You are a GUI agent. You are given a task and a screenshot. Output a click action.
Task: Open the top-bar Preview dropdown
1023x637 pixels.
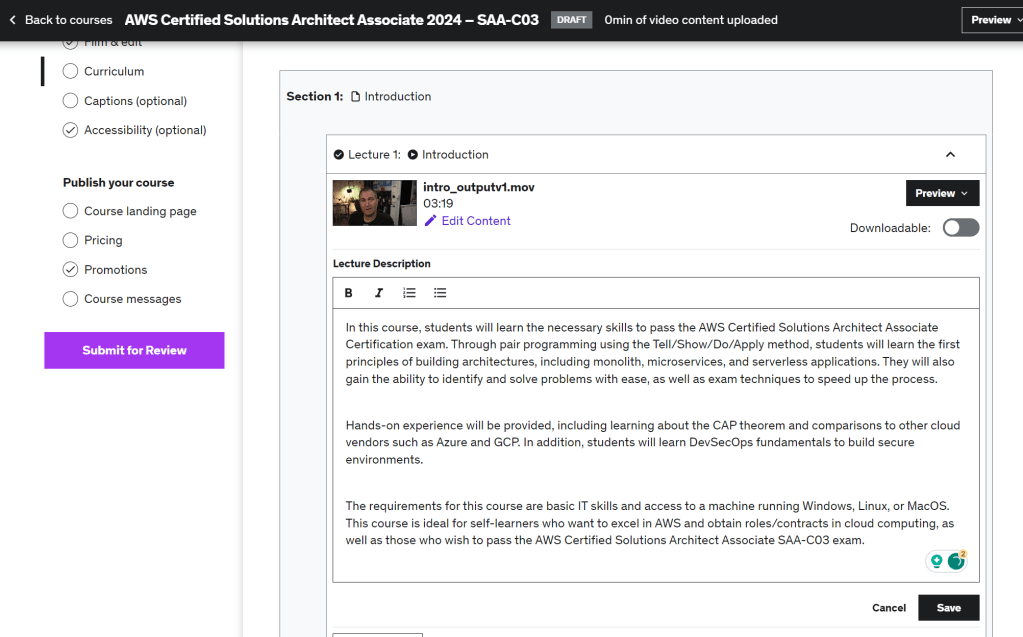click(x=995, y=20)
